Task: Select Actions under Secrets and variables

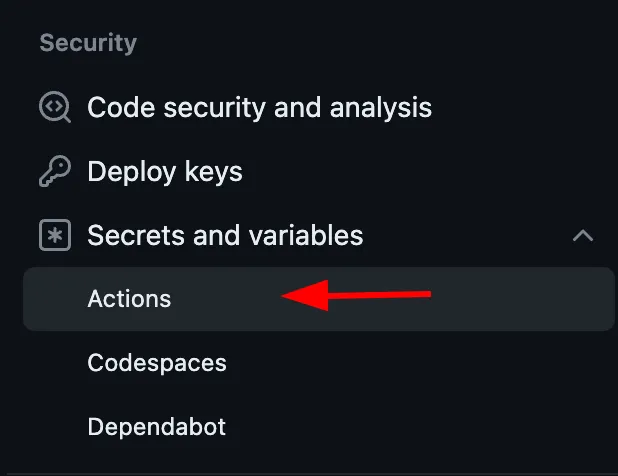Action: [129, 299]
